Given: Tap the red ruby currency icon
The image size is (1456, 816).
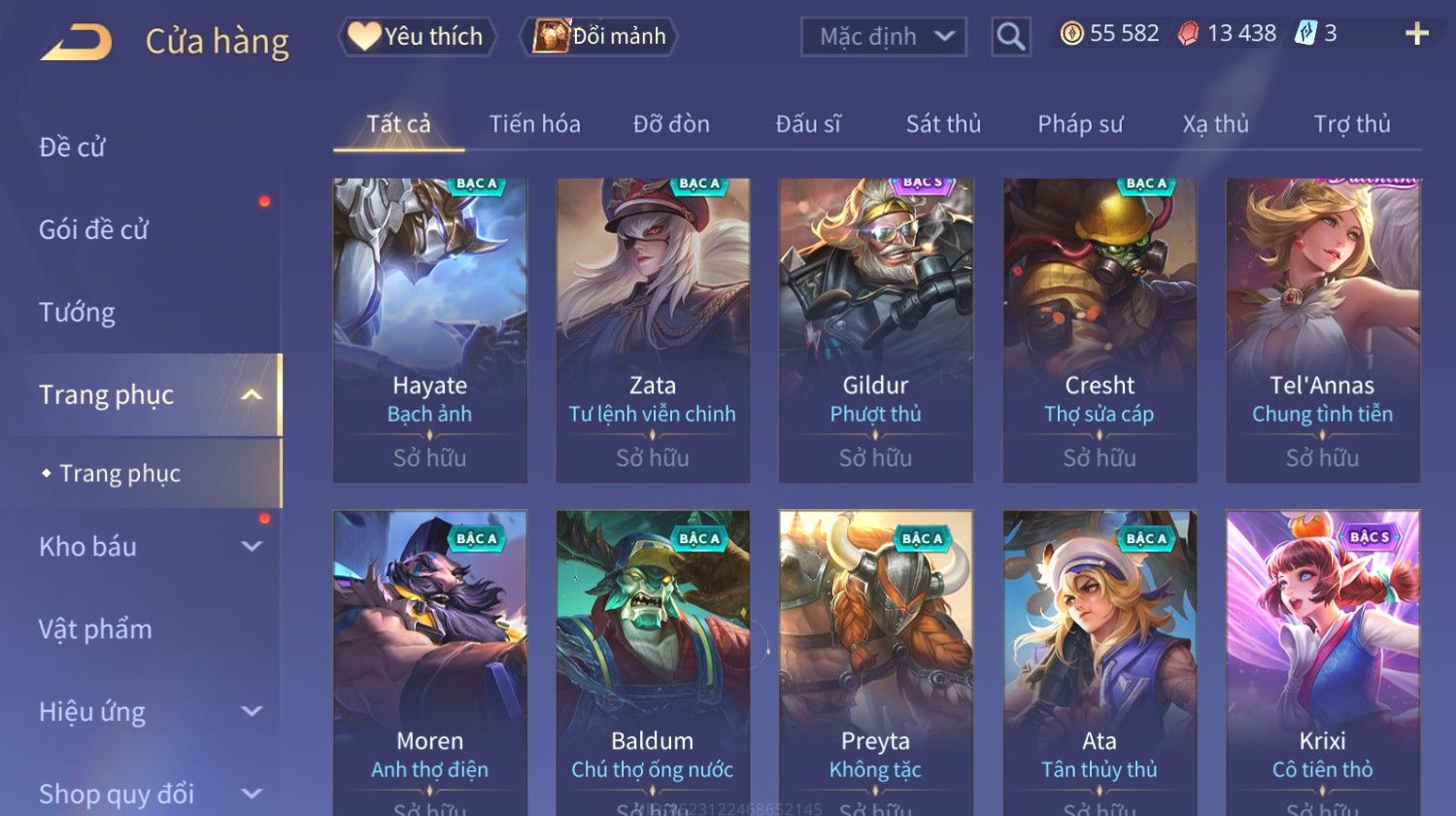Looking at the screenshot, I should [1188, 34].
